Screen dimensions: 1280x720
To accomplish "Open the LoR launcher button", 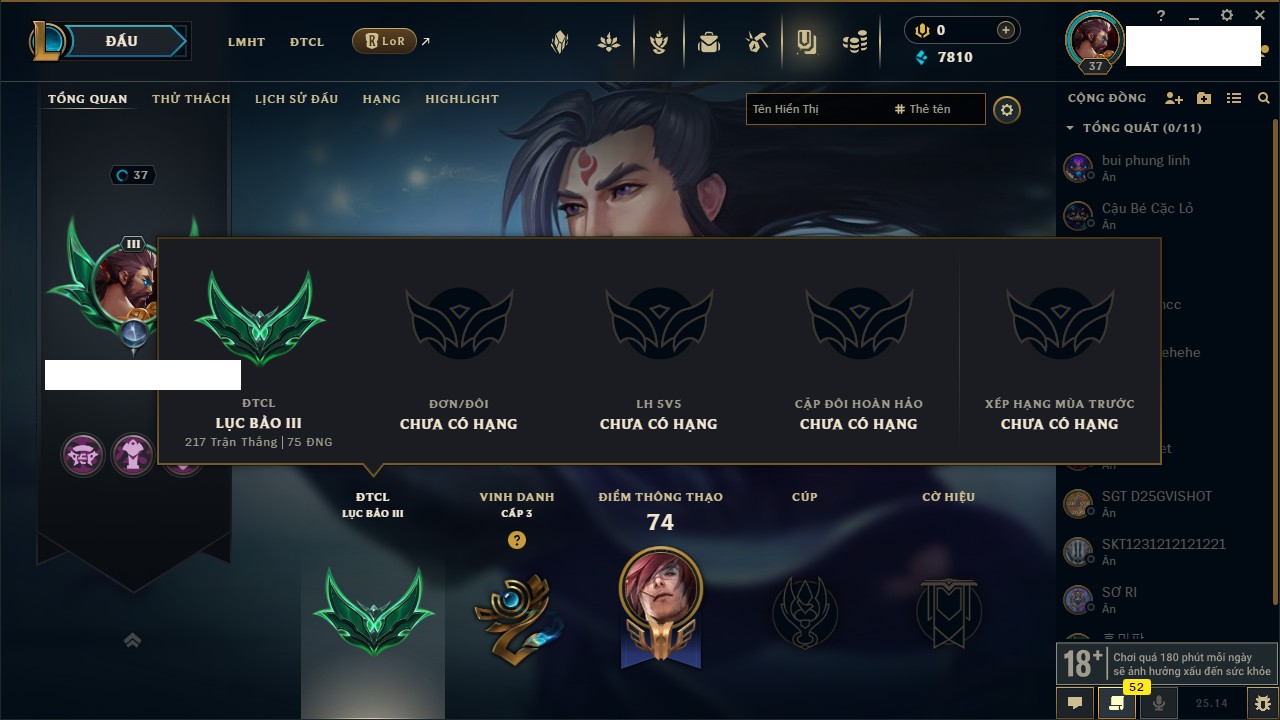I will (x=385, y=41).
